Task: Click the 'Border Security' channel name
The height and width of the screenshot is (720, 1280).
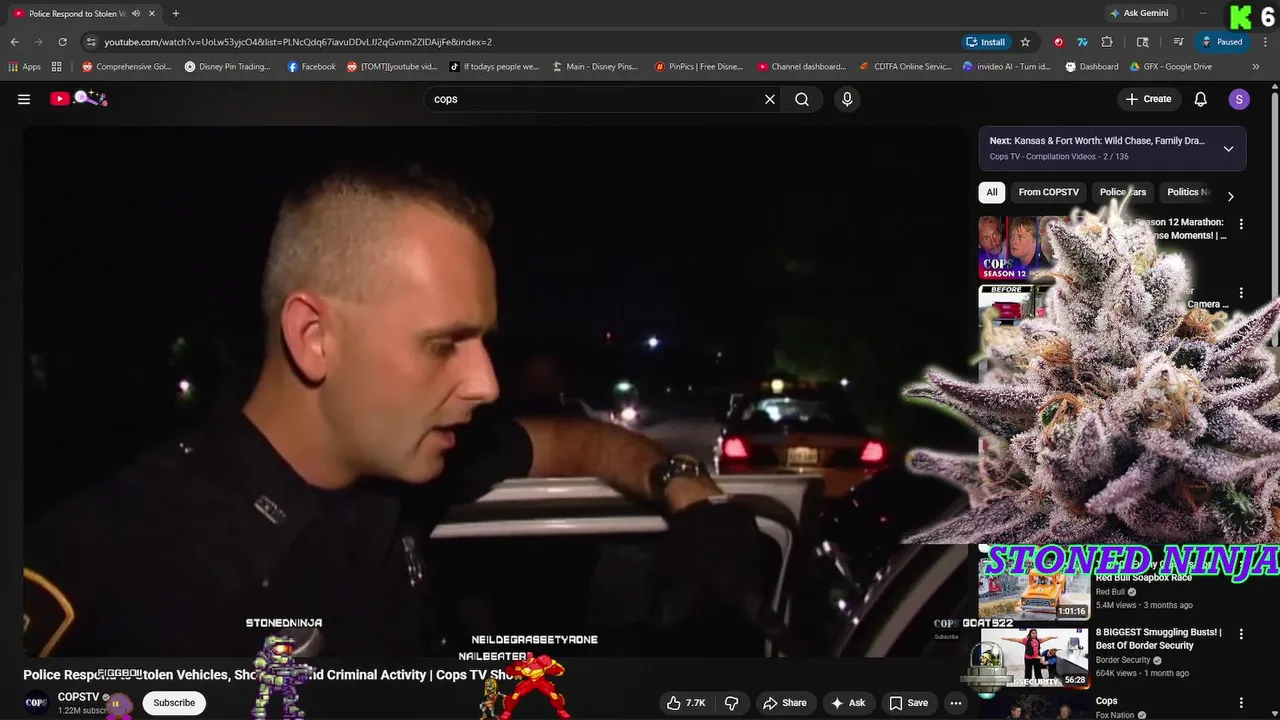Action: click(1123, 660)
